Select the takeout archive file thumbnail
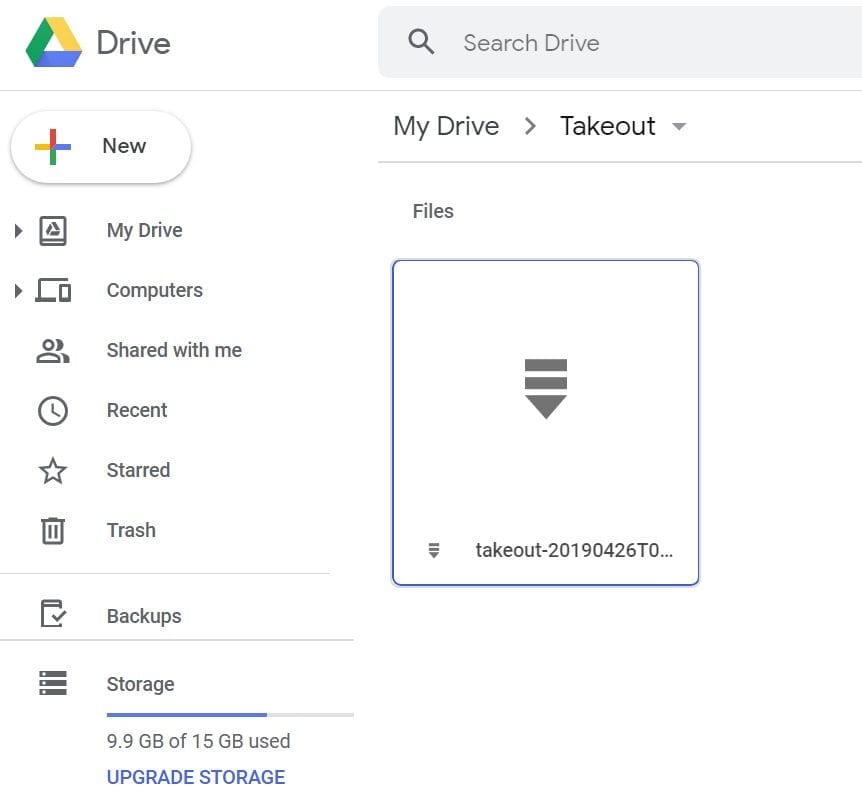Image resolution: width=862 pixels, height=788 pixels. click(x=545, y=423)
